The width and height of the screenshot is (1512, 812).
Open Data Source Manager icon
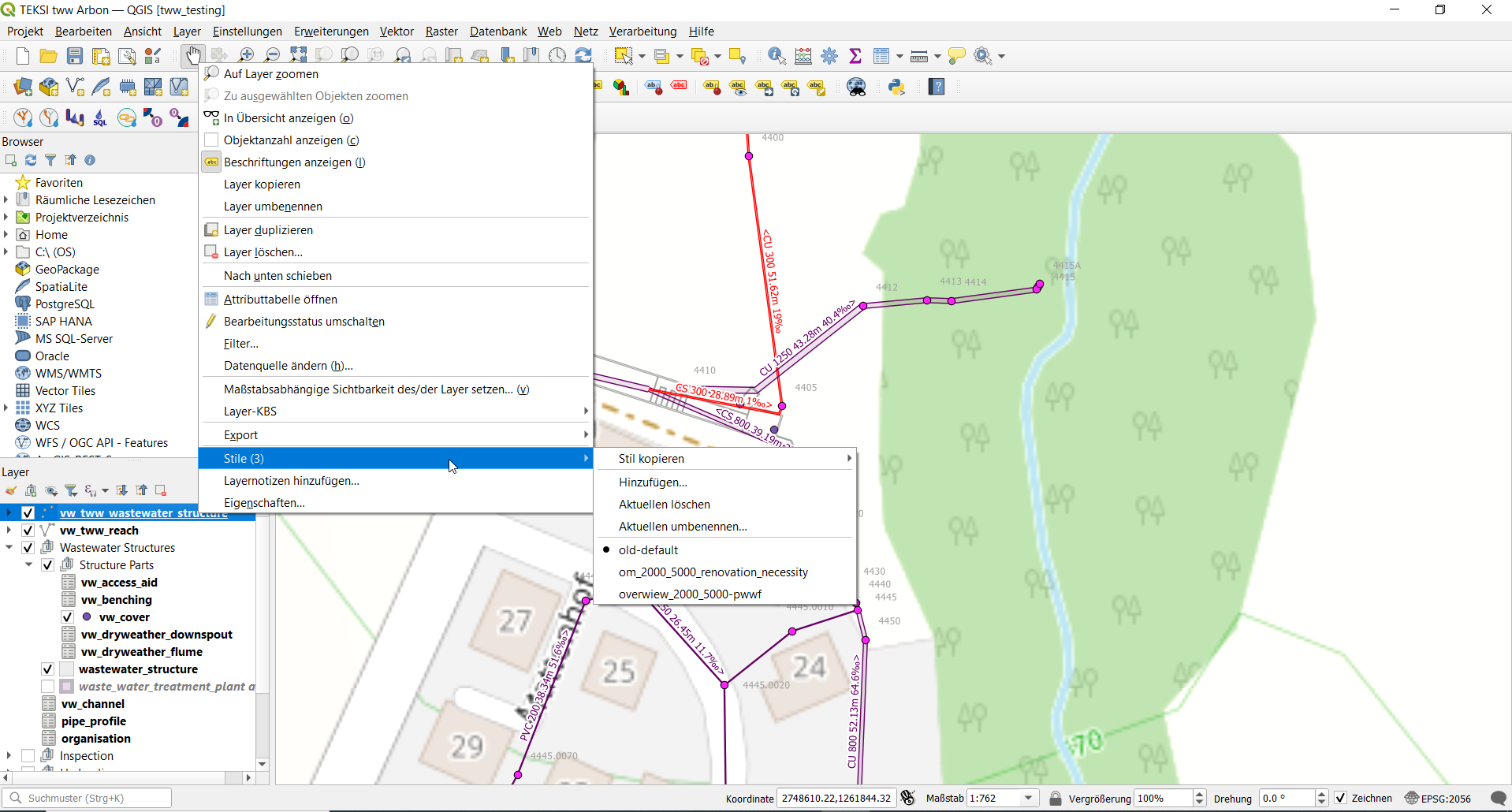[x=23, y=87]
